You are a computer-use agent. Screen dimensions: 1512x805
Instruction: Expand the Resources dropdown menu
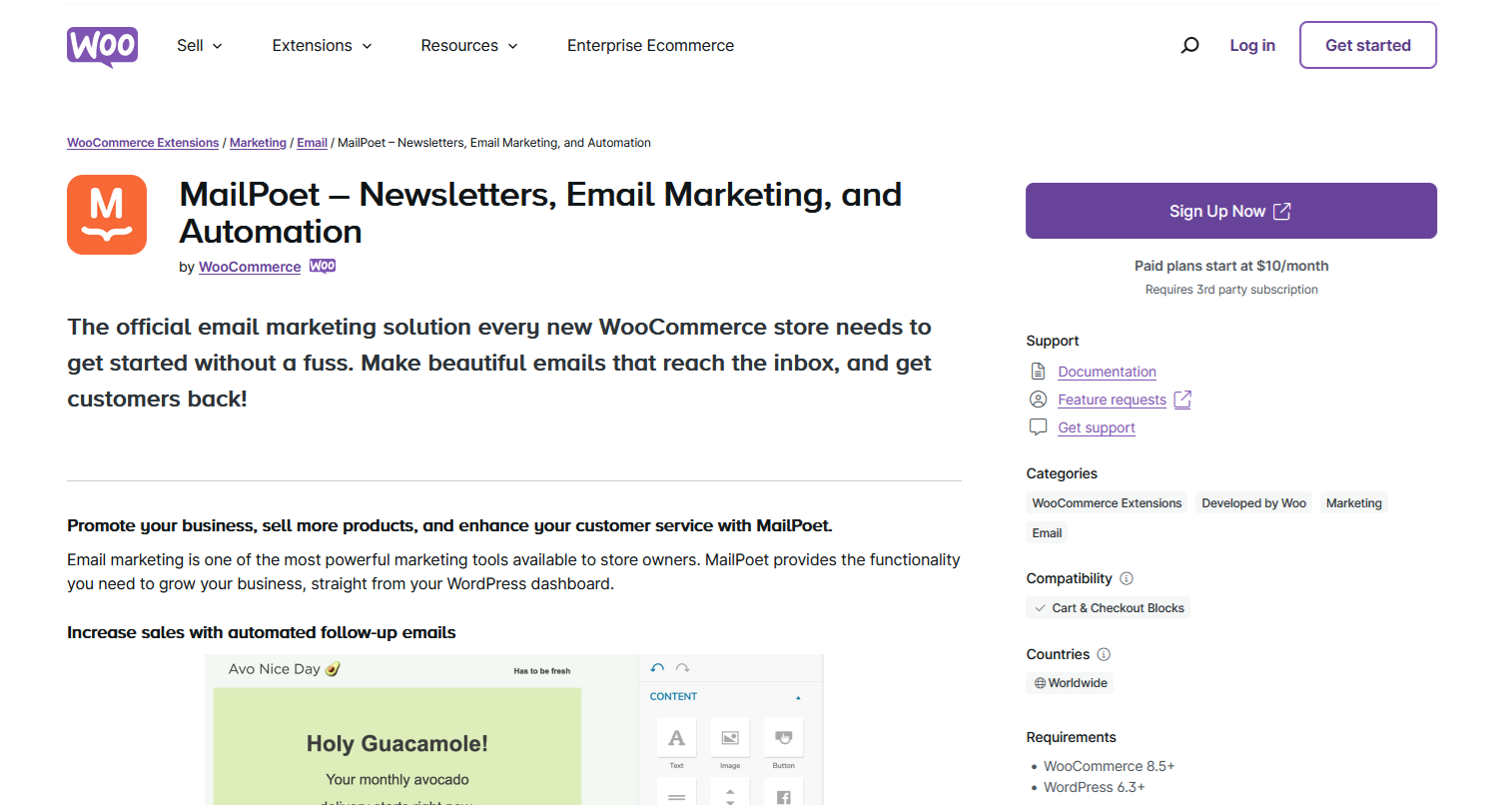click(x=468, y=46)
